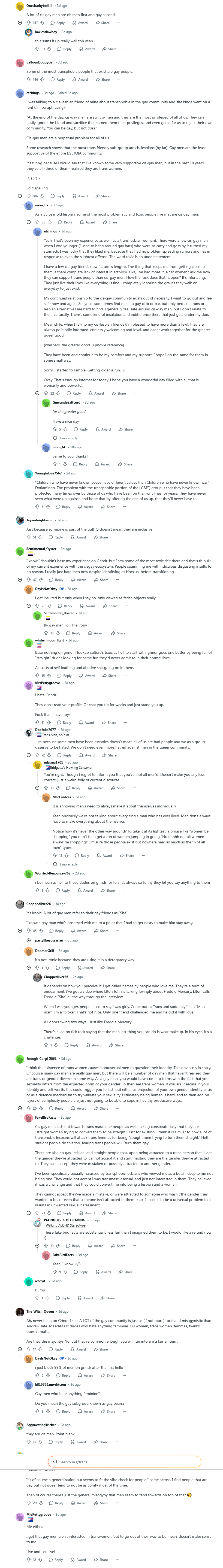Collapse Onesharkyboiiiii's comment thread
This screenshot has height=1568, width=223.
coord(20,23)
